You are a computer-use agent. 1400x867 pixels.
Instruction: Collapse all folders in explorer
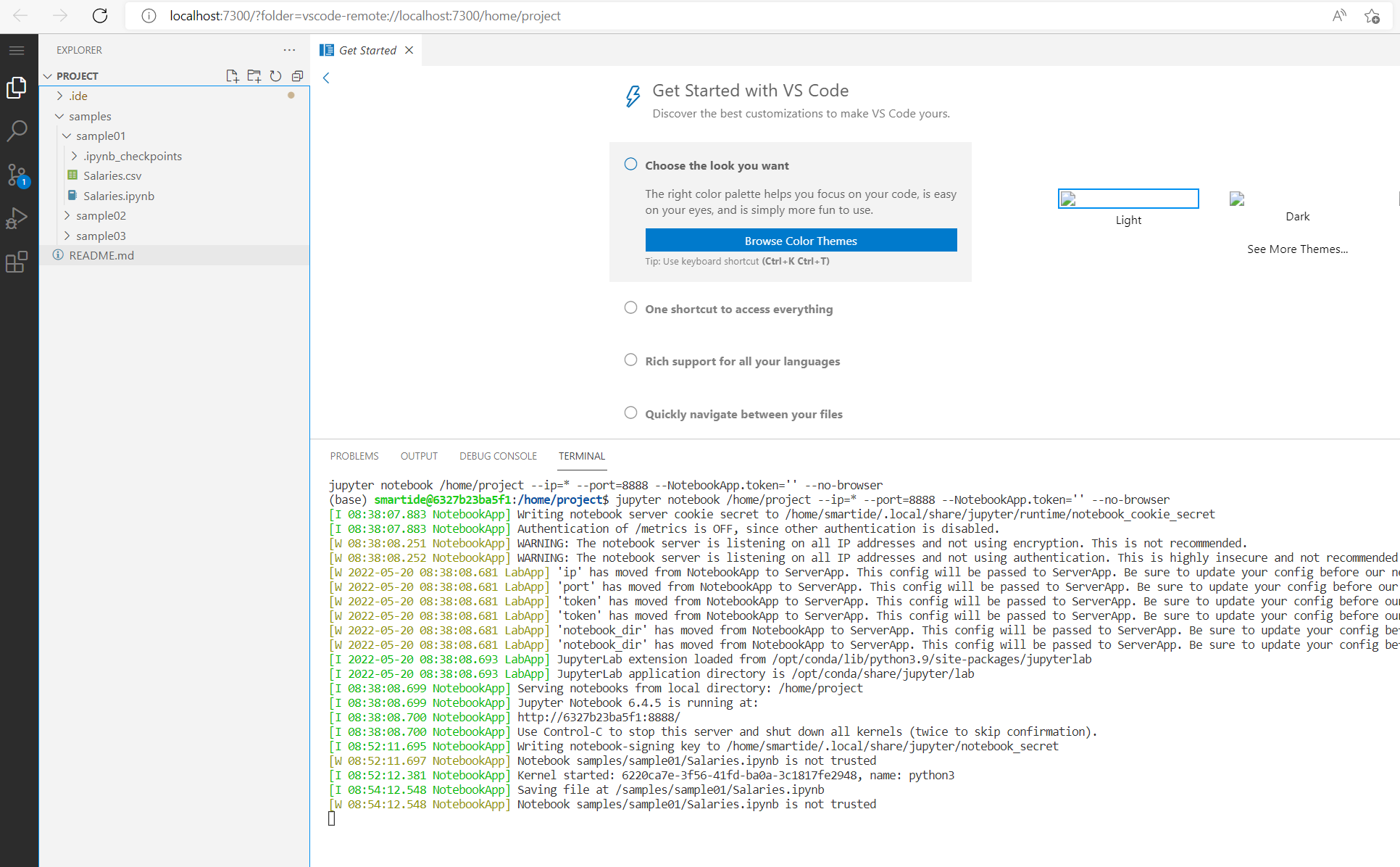pyautogui.click(x=297, y=76)
